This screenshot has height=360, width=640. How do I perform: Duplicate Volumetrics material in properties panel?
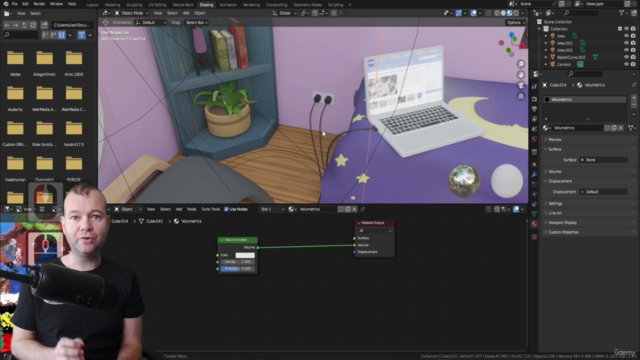pos(614,128)
